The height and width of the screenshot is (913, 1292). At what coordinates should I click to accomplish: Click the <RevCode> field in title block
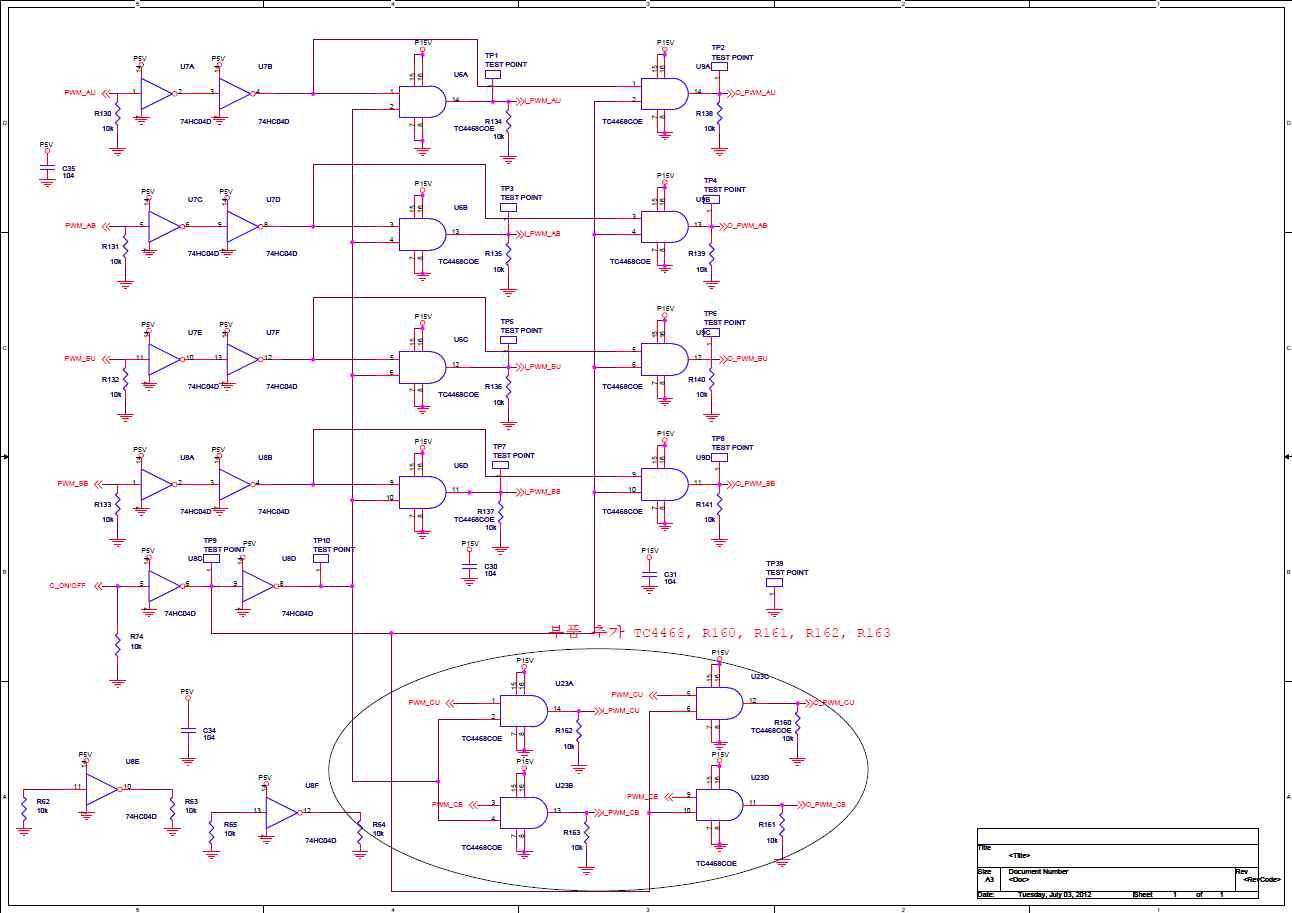point(1262,879)
